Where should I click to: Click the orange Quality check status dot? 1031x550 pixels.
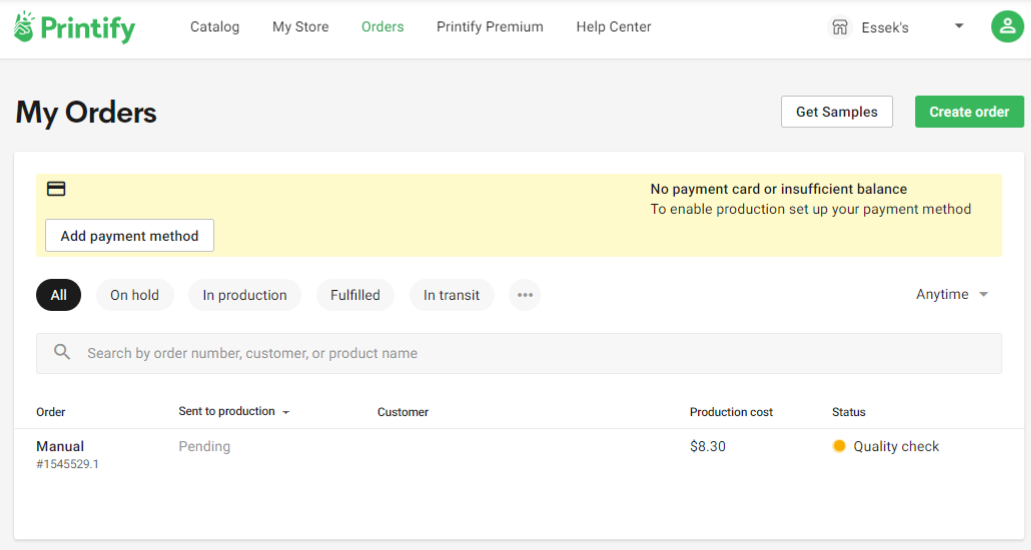point(839,446)
